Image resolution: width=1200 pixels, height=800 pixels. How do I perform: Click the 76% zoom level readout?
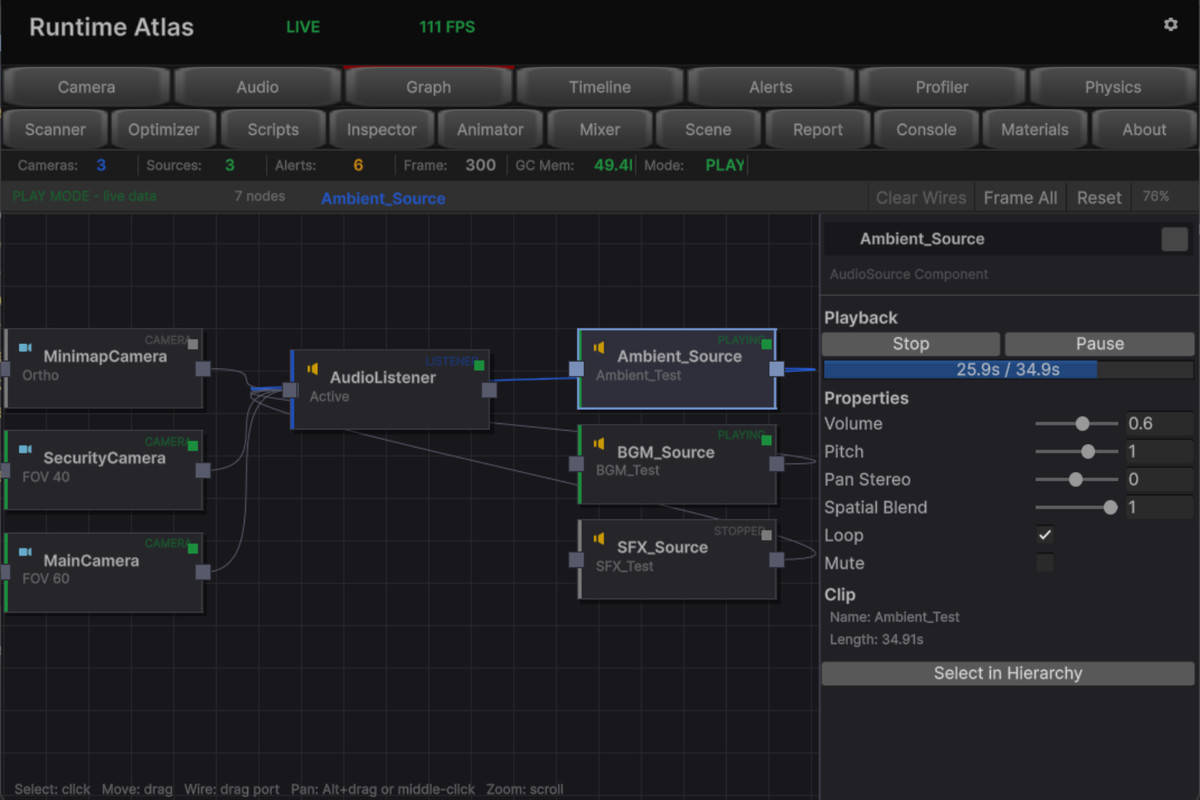[1156, 197]
